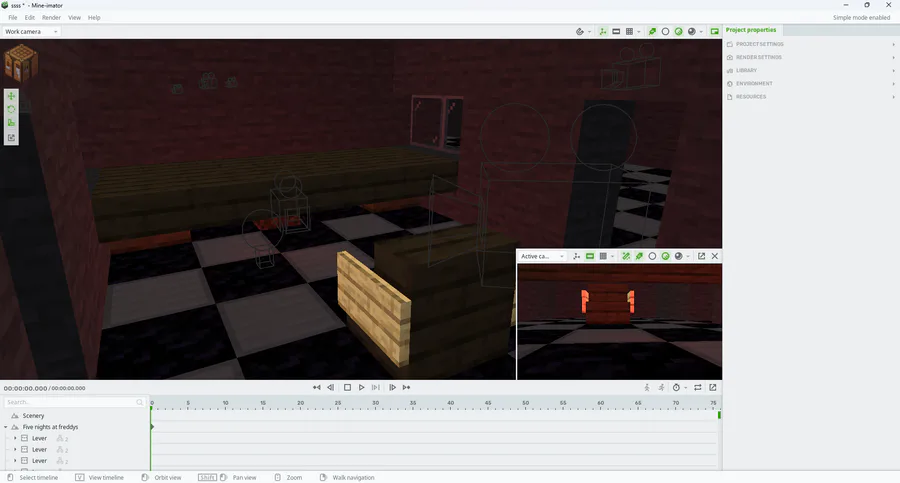Toggle the secondary camera view window
Screen dimensions: 900x483
pyautogui.click(x=715, y=32)
